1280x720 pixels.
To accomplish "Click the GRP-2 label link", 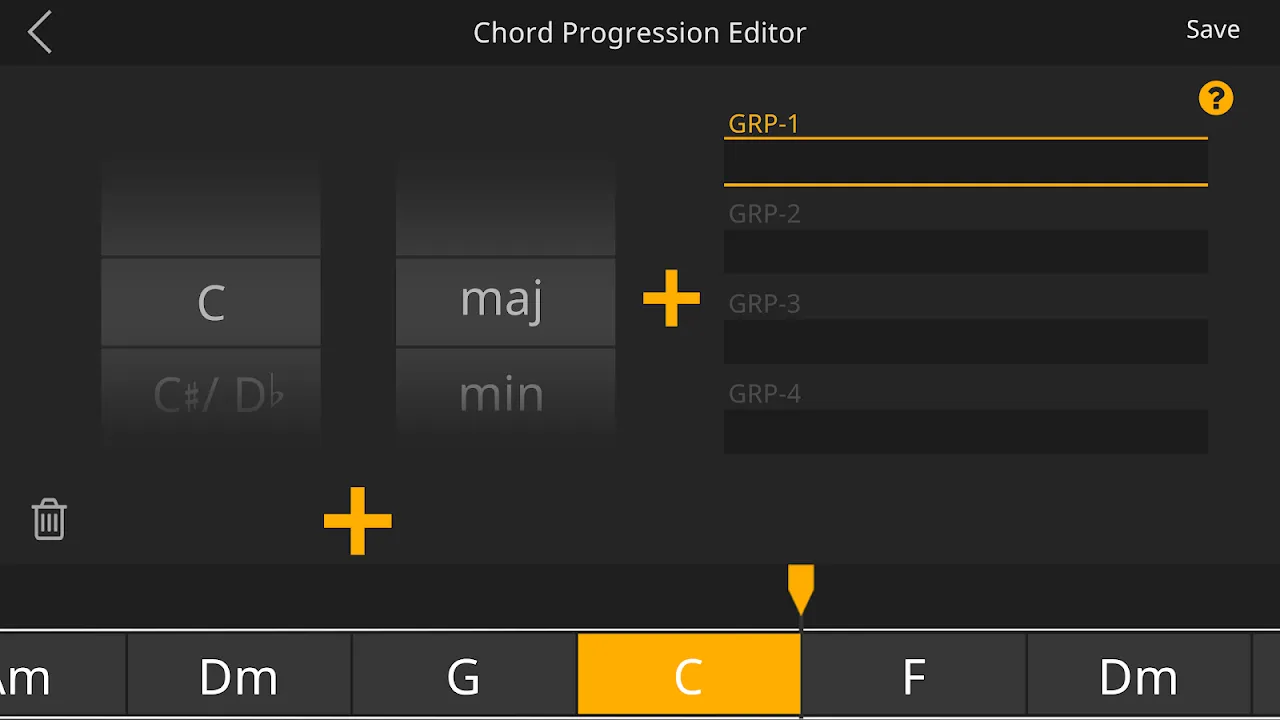I will coord(764,213).
